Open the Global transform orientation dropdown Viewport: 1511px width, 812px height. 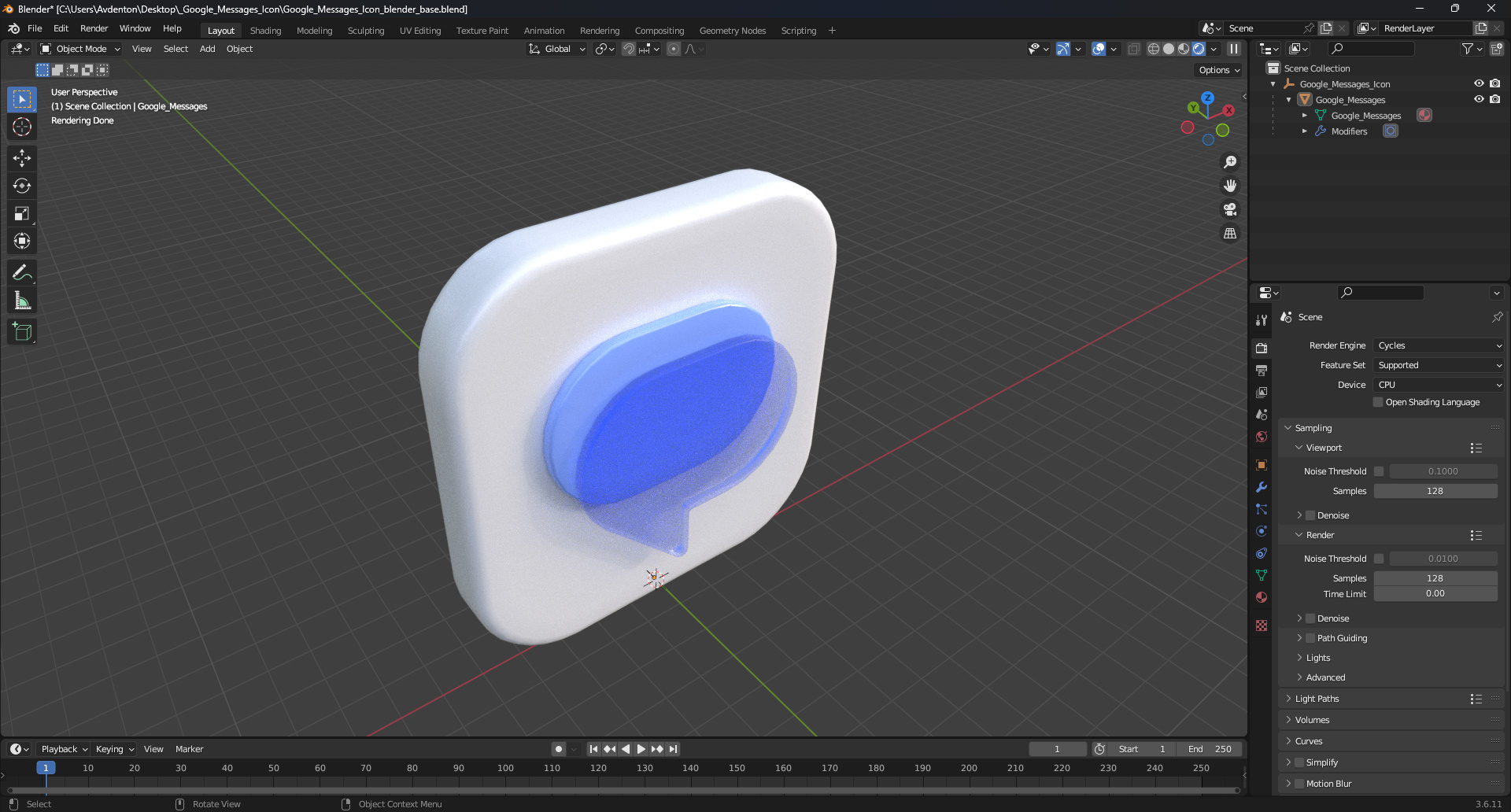[557, 49]
